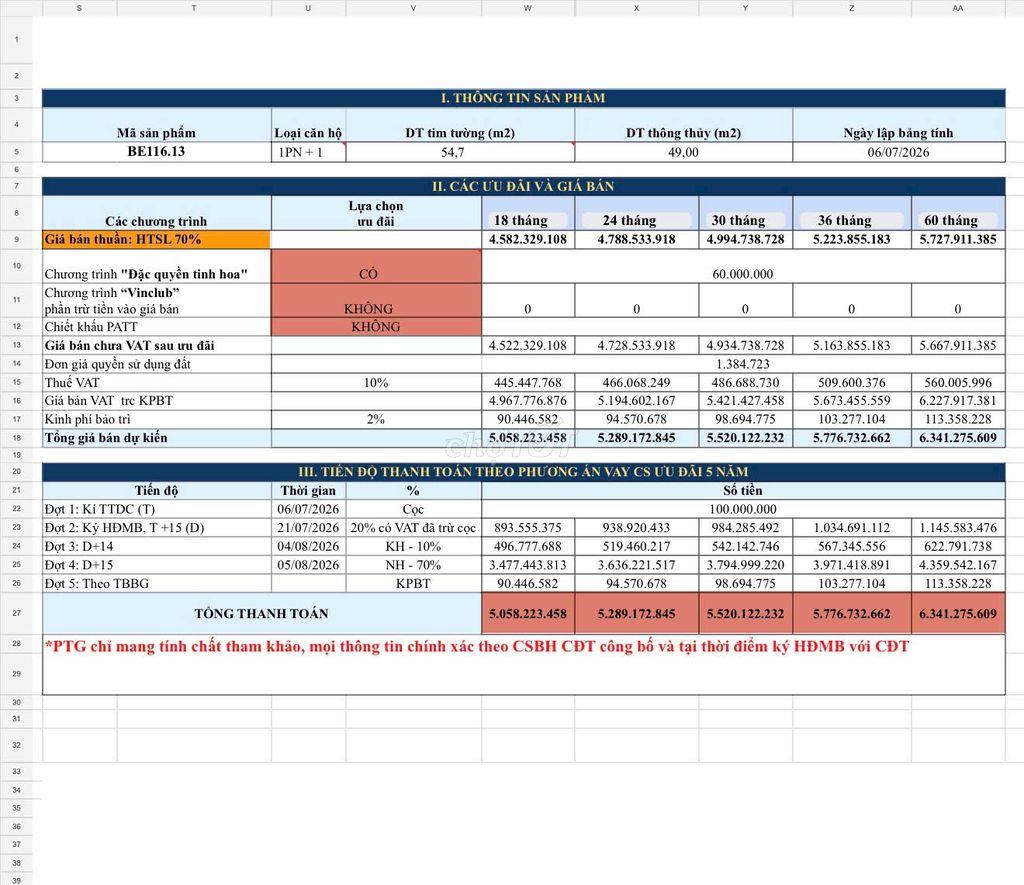This screenshot has width=1024, height=885.
Task: Select column header U
Action: (x=308, y=8)
